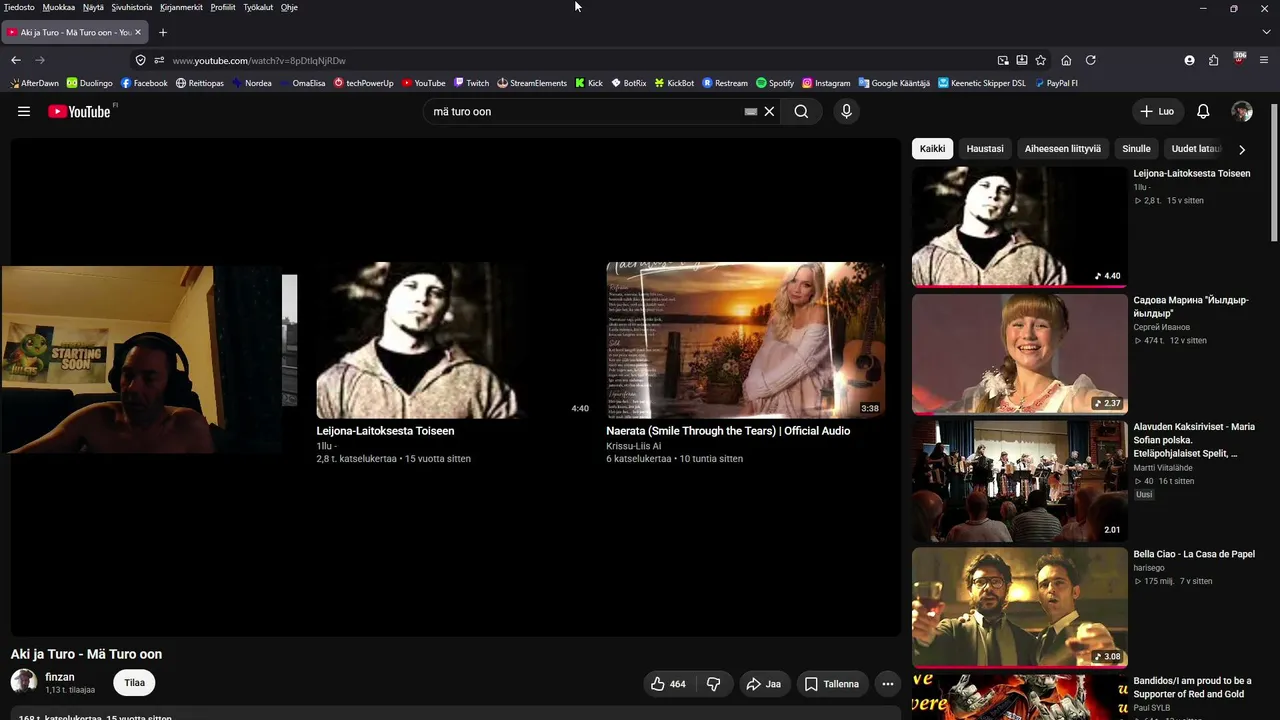The image size is (1280, 720).
Task: Open the Luo create button
Action: (1157, 111)
